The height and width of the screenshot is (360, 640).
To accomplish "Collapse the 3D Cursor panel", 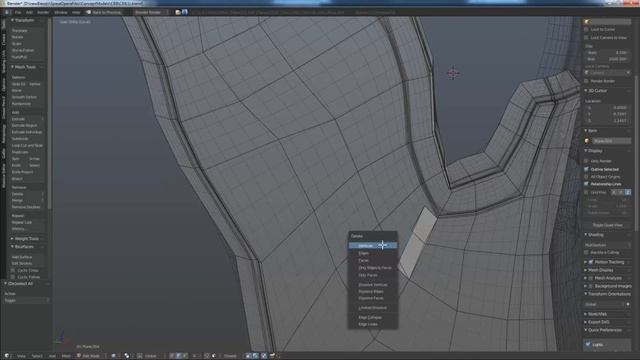I will [x=586, y=91].
